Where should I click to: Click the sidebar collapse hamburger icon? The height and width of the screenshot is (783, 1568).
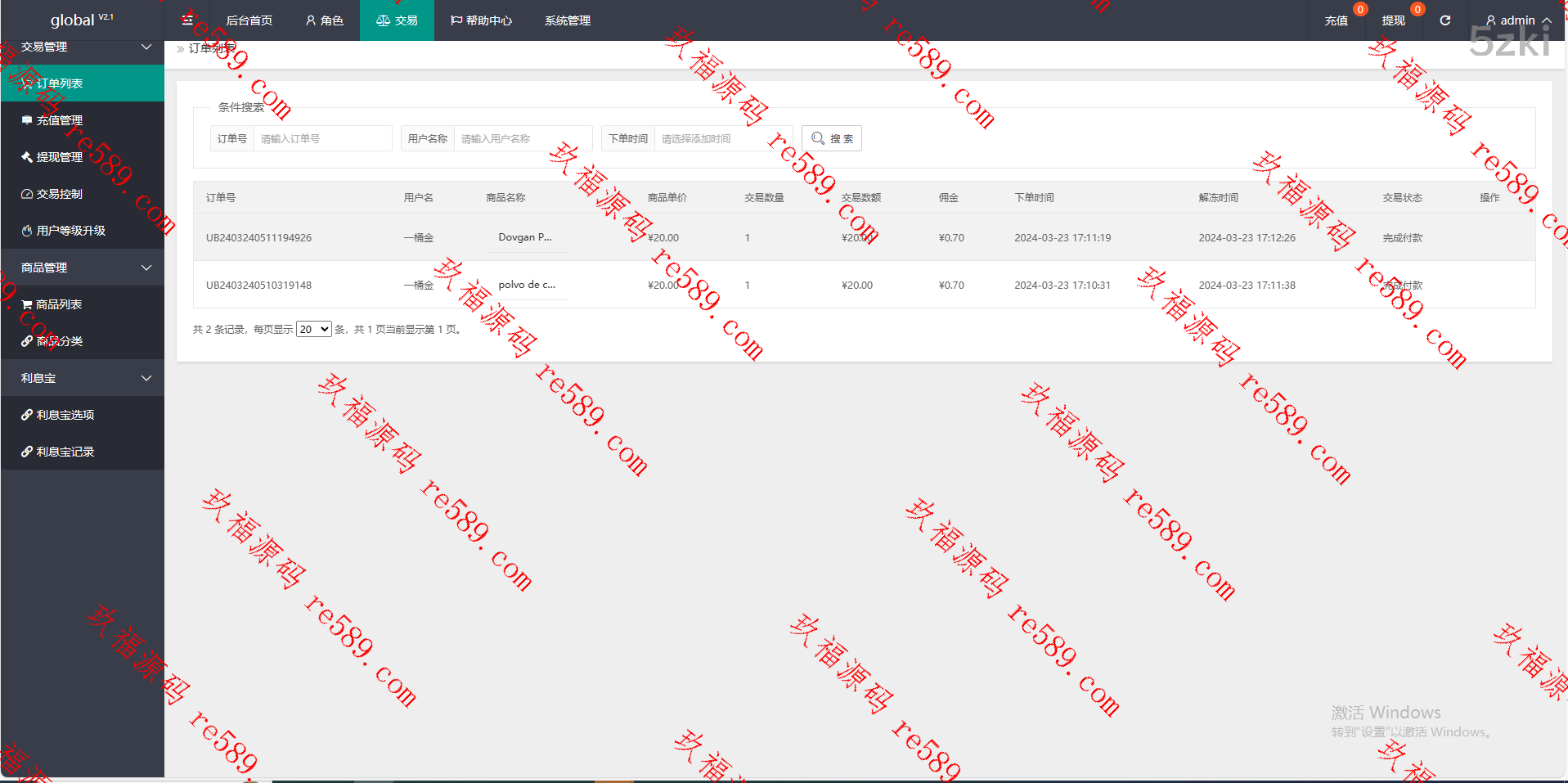click(187, 20)
